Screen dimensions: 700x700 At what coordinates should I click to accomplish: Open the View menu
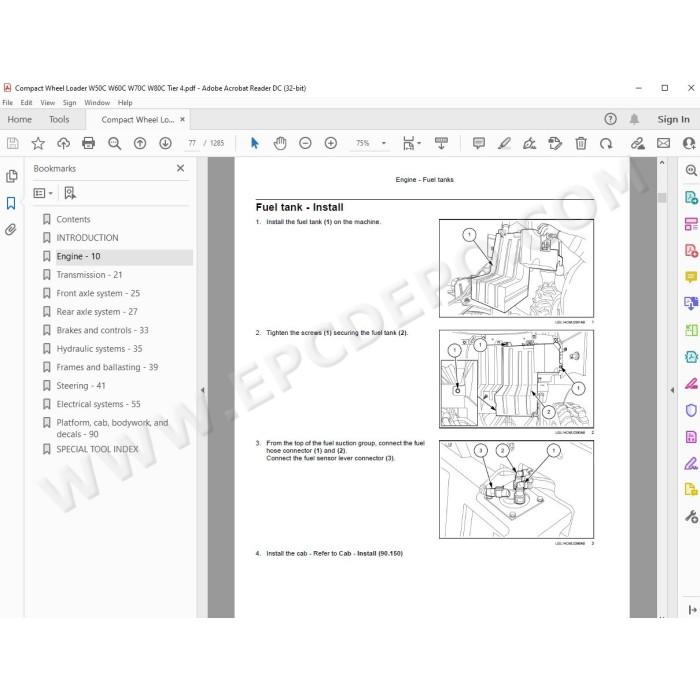[47, 103]
